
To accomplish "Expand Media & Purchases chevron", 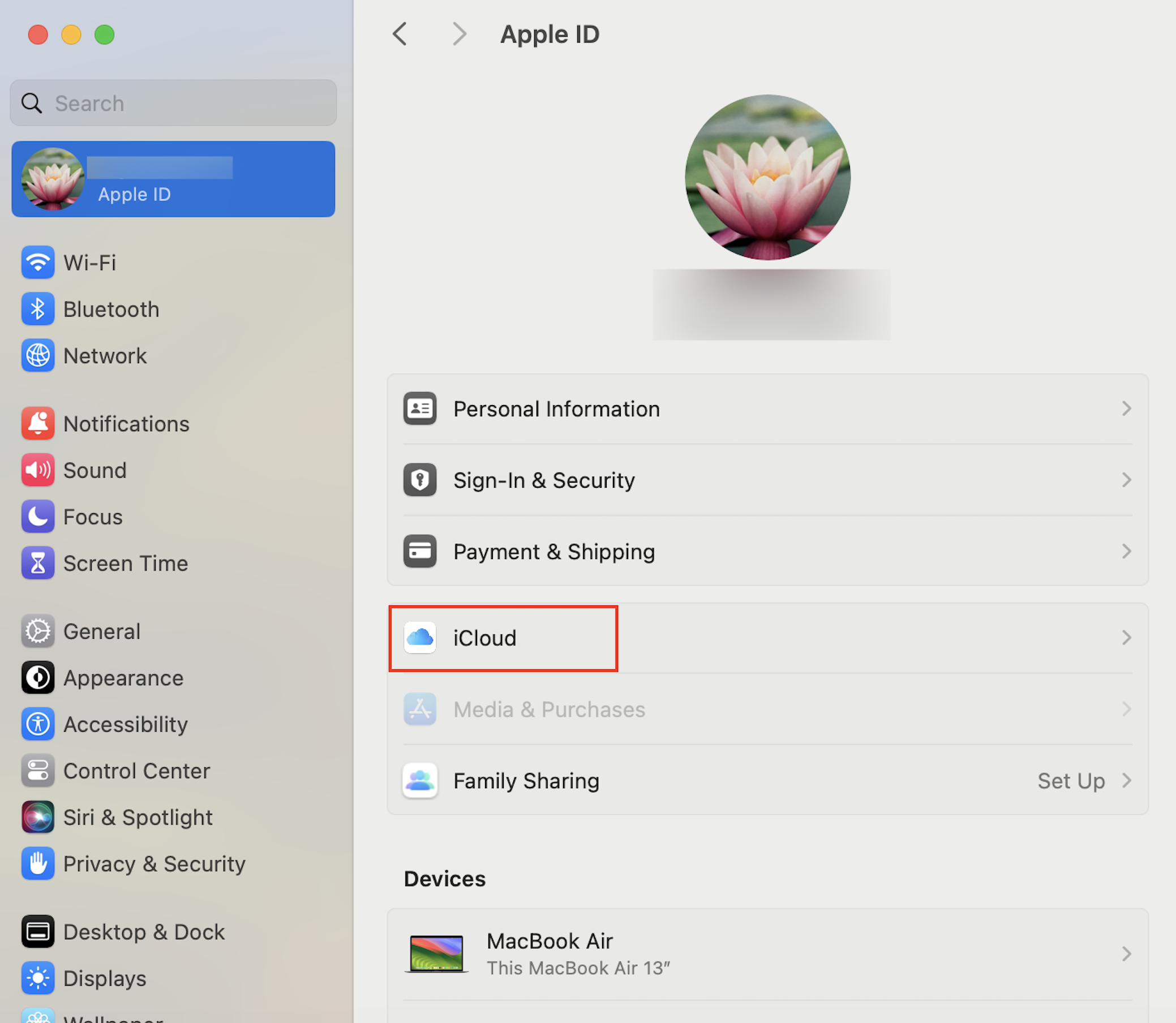I will (1126, 709).
